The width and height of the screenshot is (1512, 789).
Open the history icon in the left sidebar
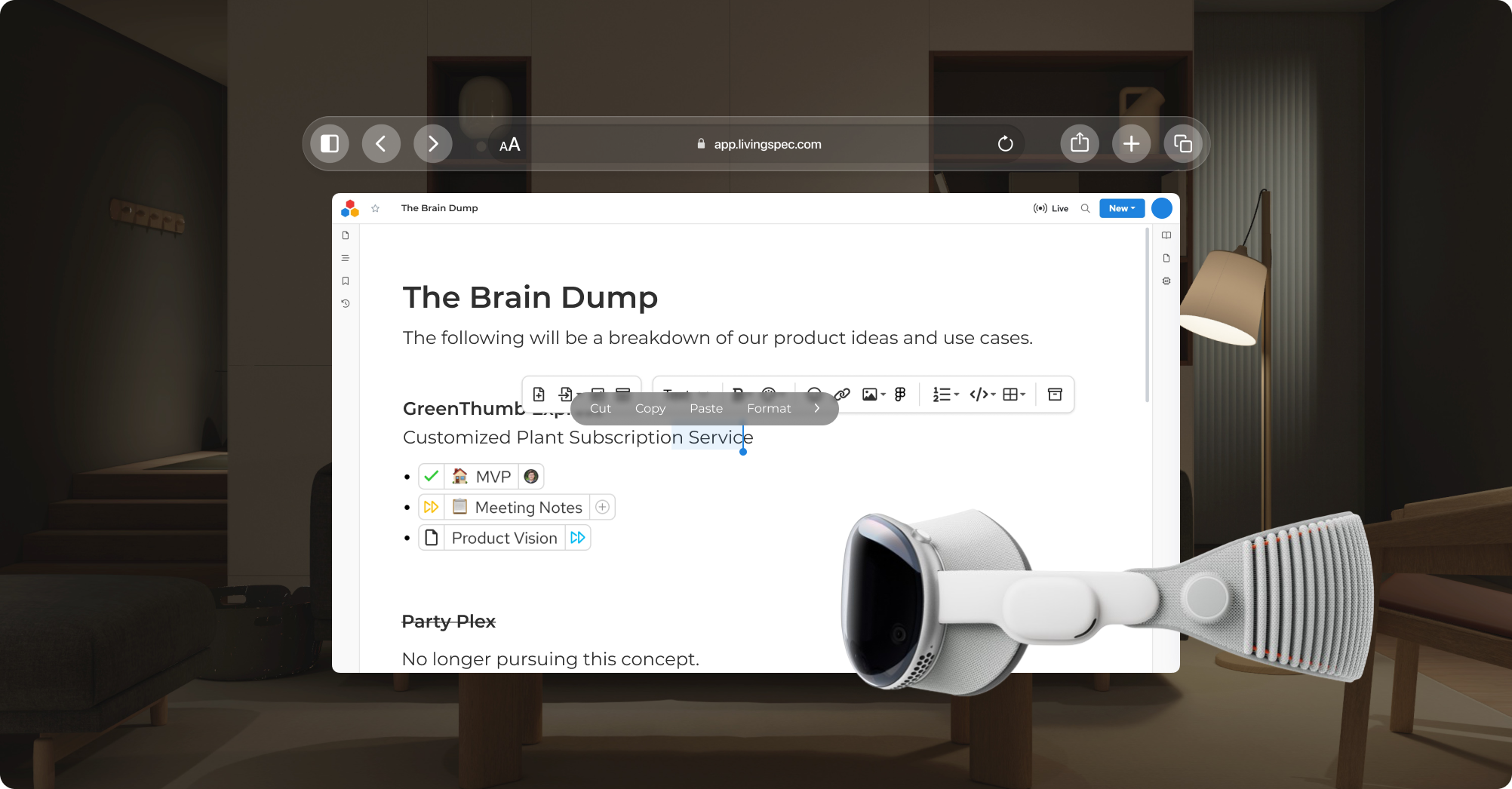(x=346, y=304)
